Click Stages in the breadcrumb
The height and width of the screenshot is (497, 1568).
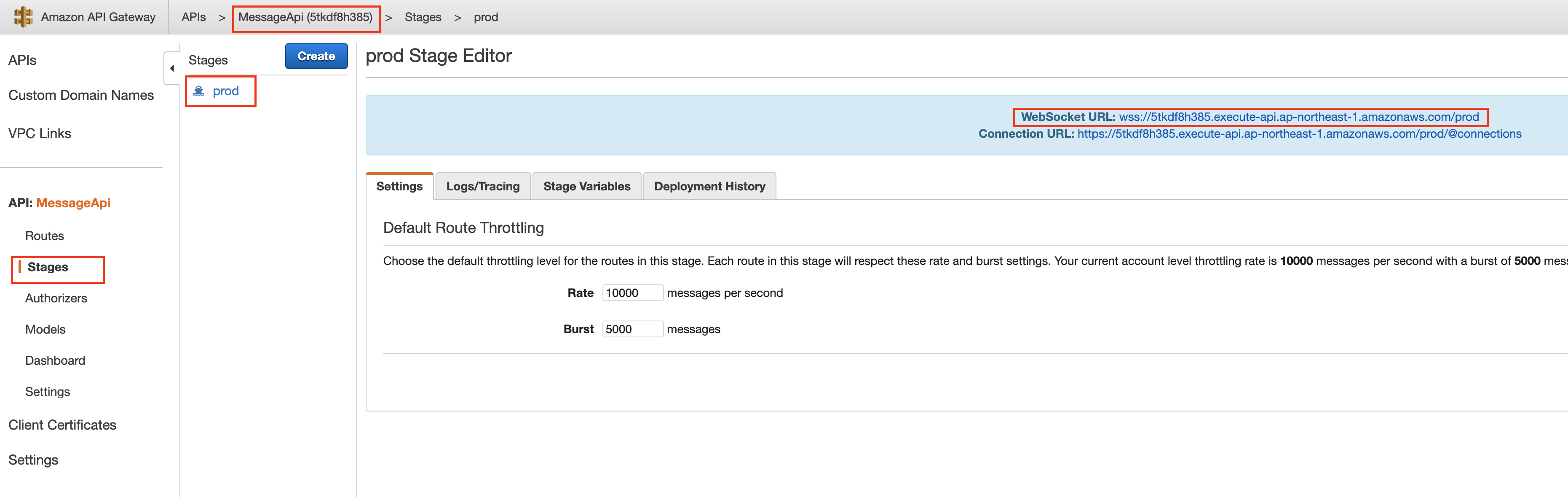tap(423, 17)
